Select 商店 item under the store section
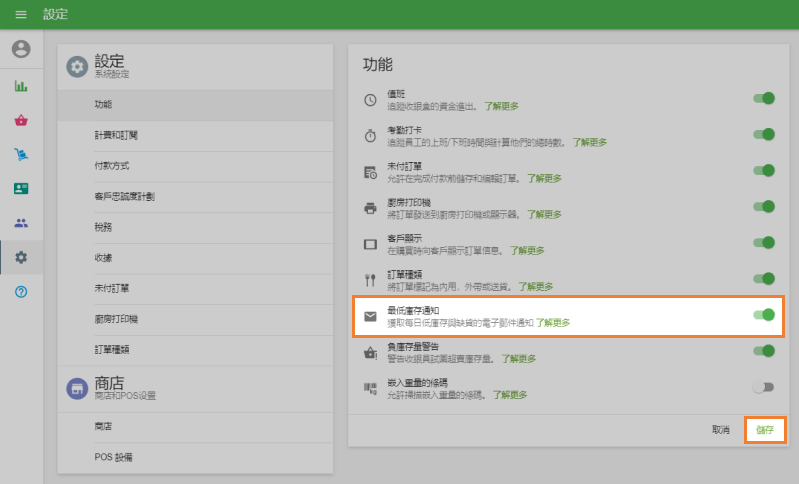 (x=195, y=427)
